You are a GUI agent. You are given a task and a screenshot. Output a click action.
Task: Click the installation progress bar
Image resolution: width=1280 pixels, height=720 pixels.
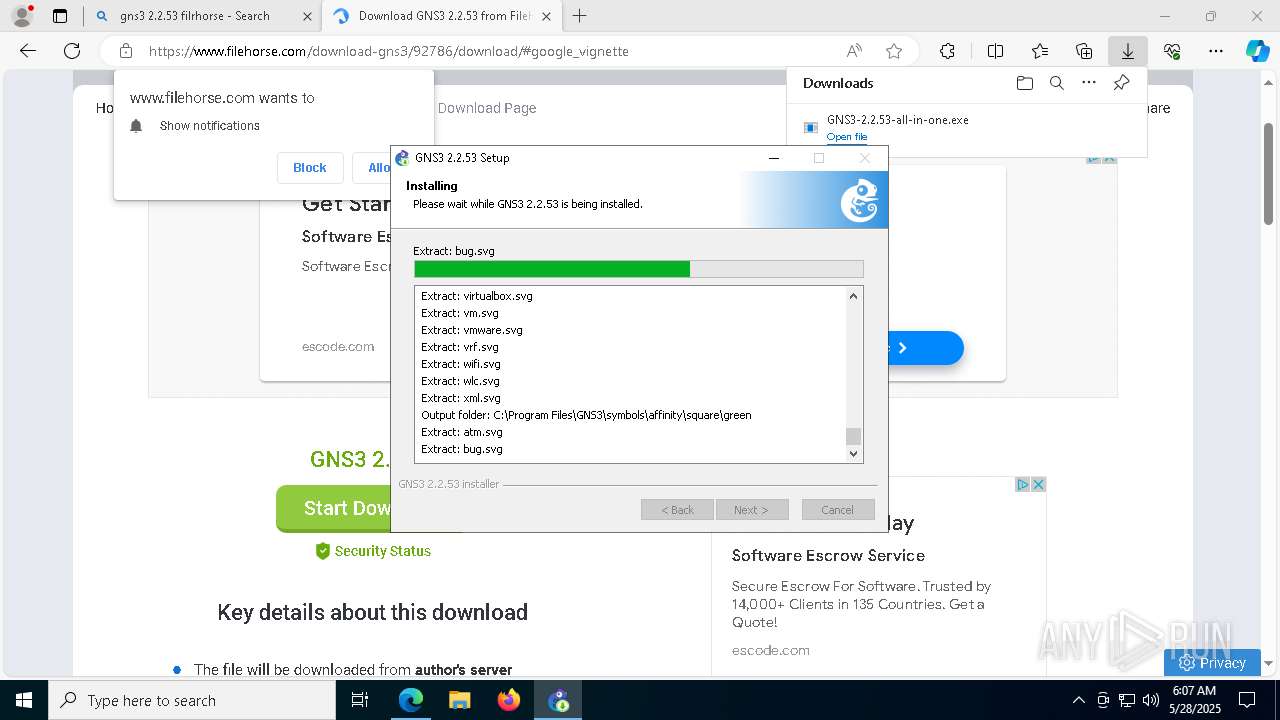pos(638,269)
